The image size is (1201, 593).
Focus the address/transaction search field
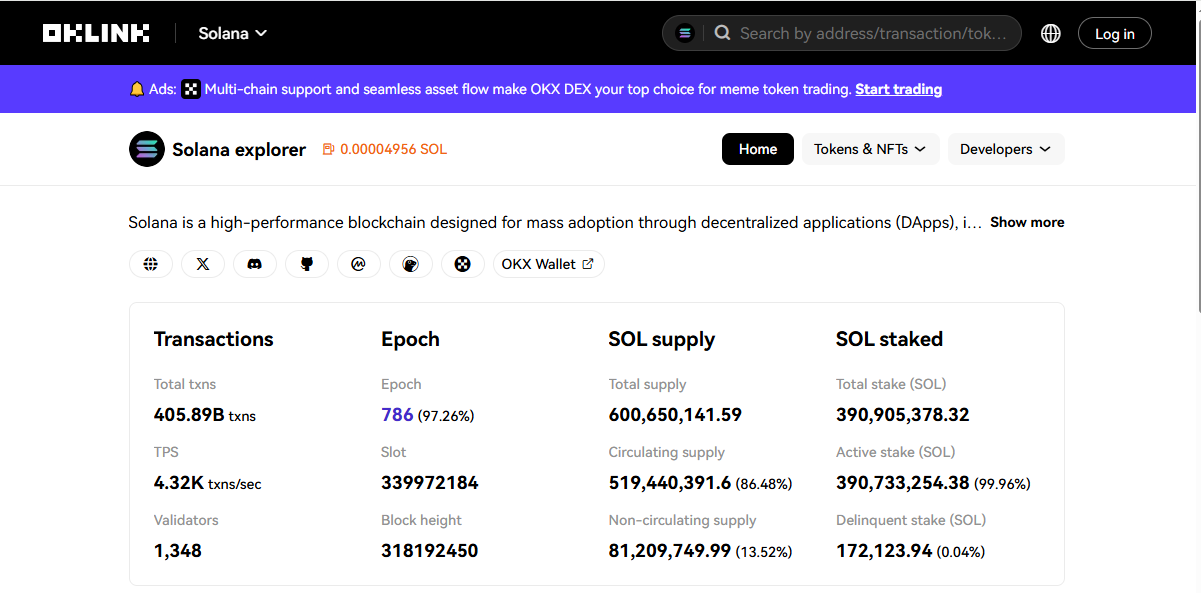point(873,33)
